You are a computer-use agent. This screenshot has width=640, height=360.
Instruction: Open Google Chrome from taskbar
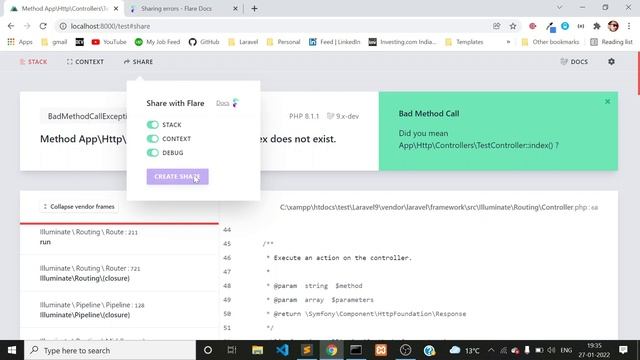331,350
